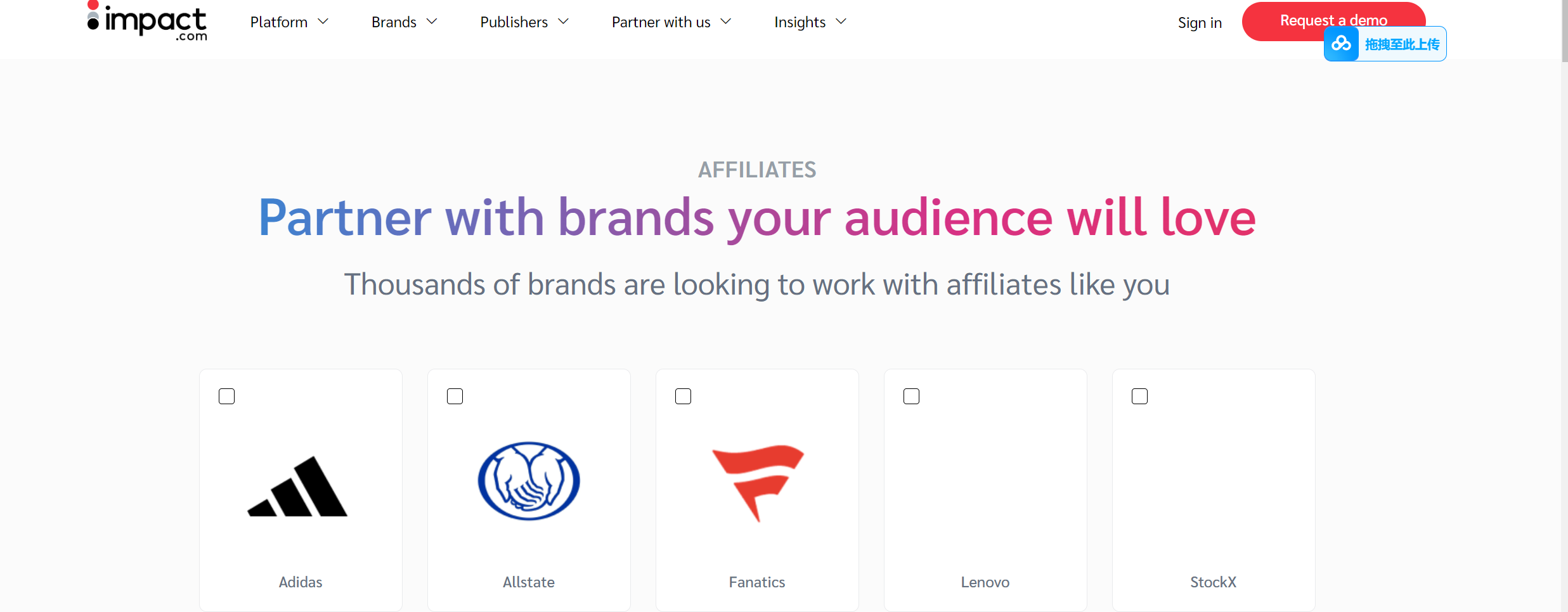This screenshot has width=1568, height=612.
Task: Click the blue cloud upload icon
Action: click(1341, 44)
